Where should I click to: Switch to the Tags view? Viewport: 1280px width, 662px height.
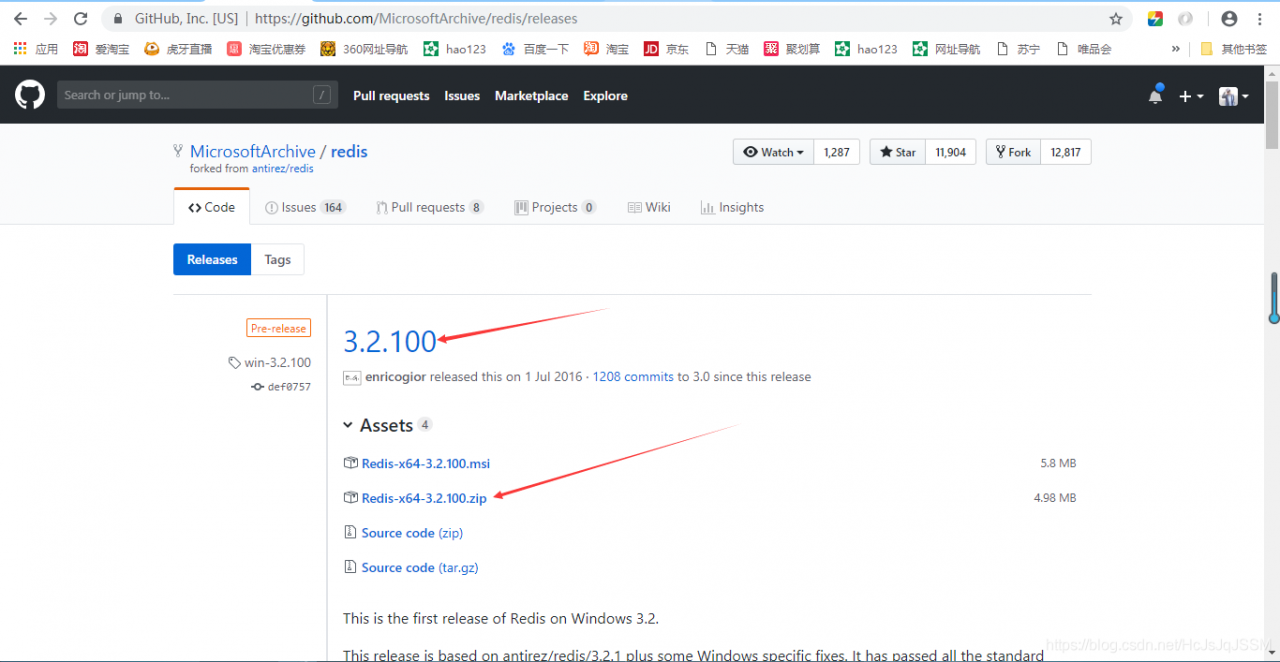click(278, 259)
